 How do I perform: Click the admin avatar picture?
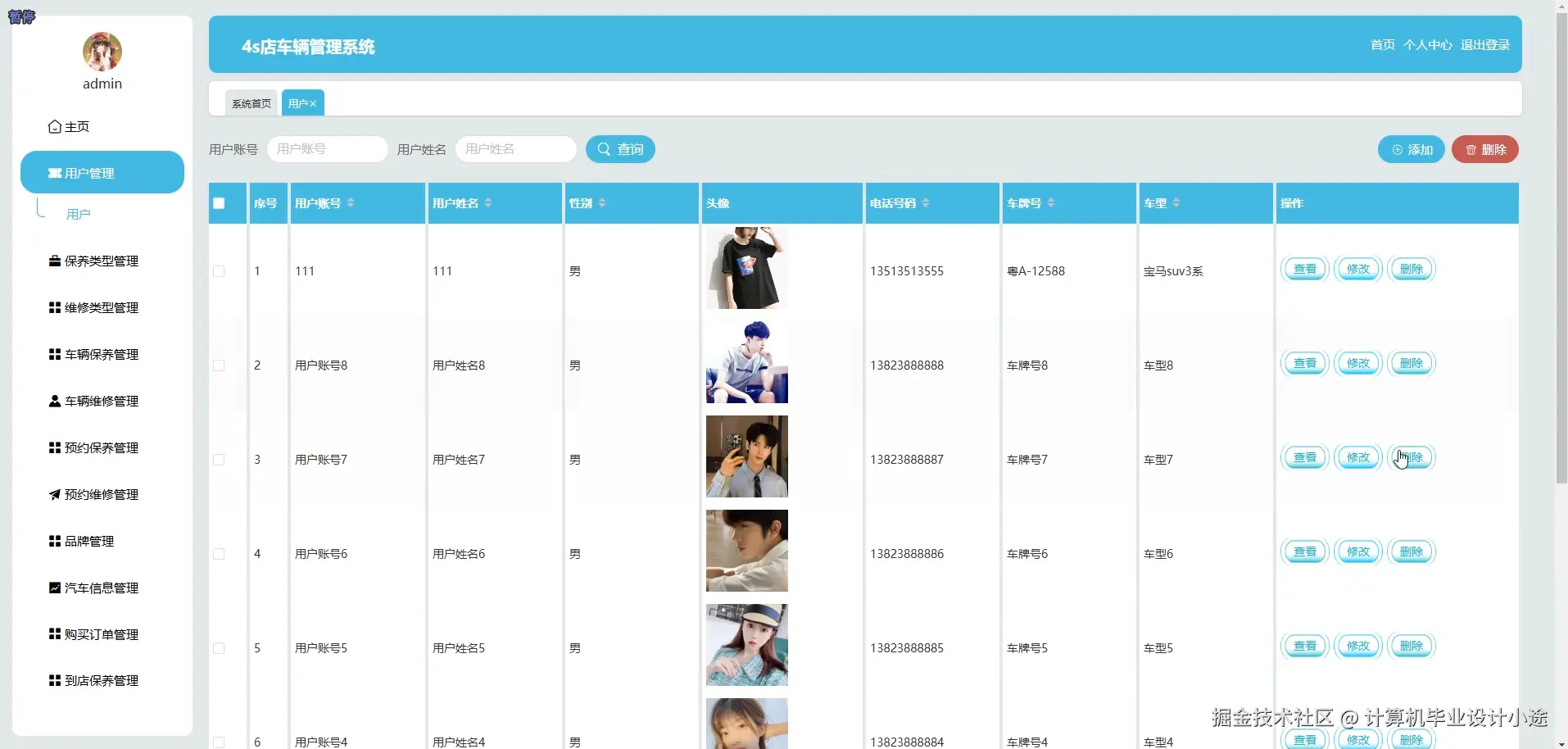click(102, 52)
